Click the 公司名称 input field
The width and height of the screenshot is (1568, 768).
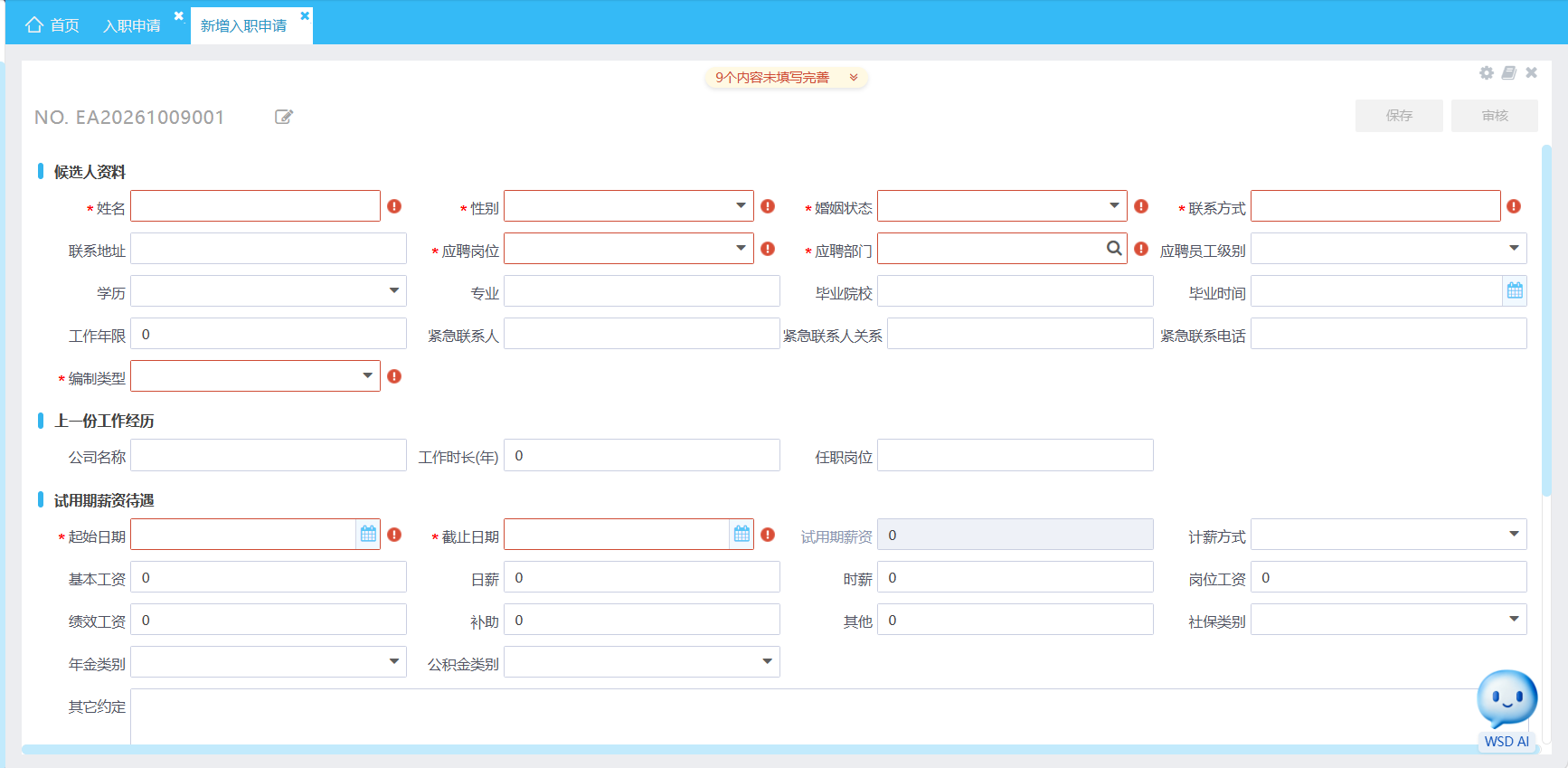point(269,455)
